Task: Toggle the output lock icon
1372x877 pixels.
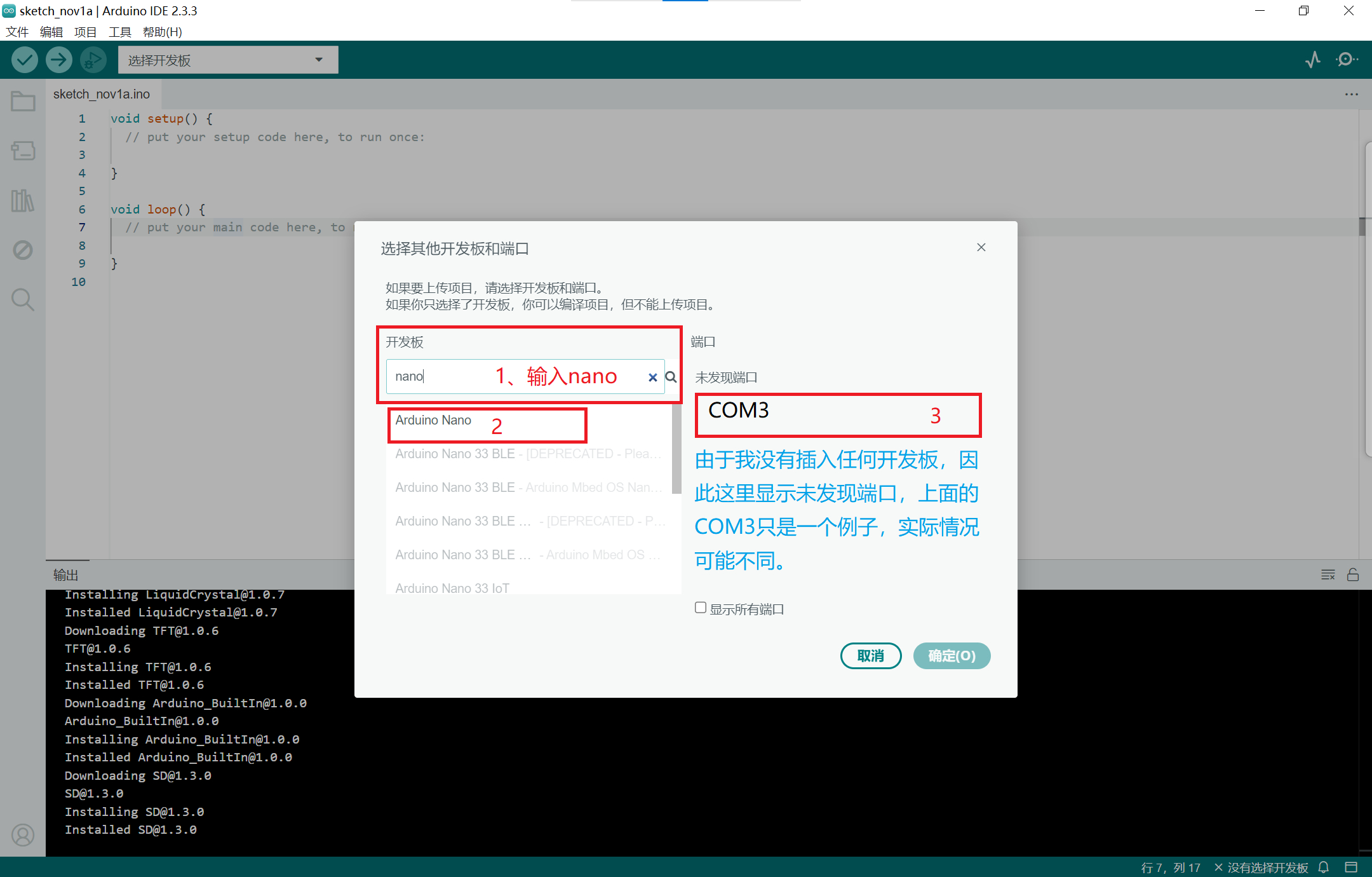Action: [1353, 574]
